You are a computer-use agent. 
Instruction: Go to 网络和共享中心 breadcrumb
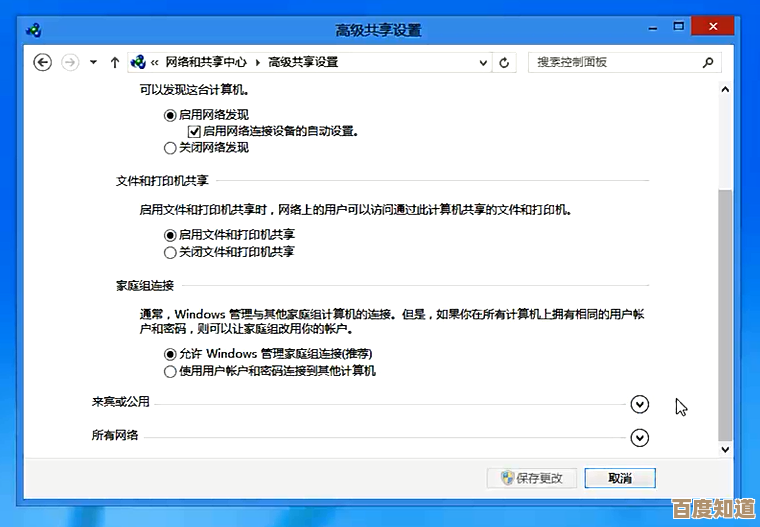point(205,62)
